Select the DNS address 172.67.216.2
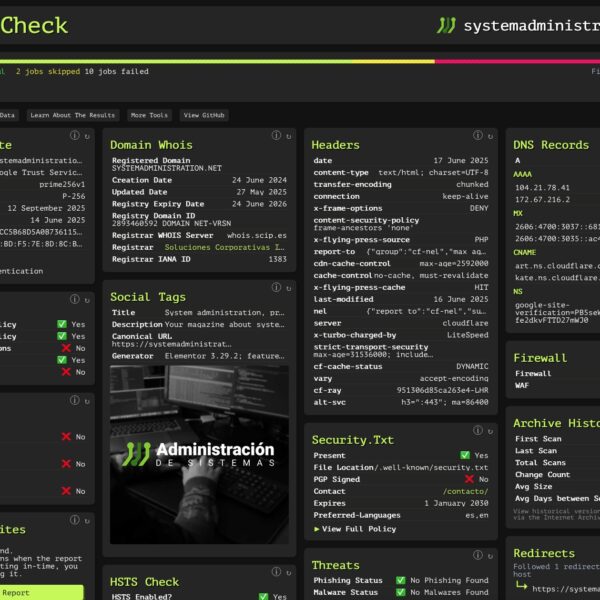The image size is (600, 600). tap(542, 199)
